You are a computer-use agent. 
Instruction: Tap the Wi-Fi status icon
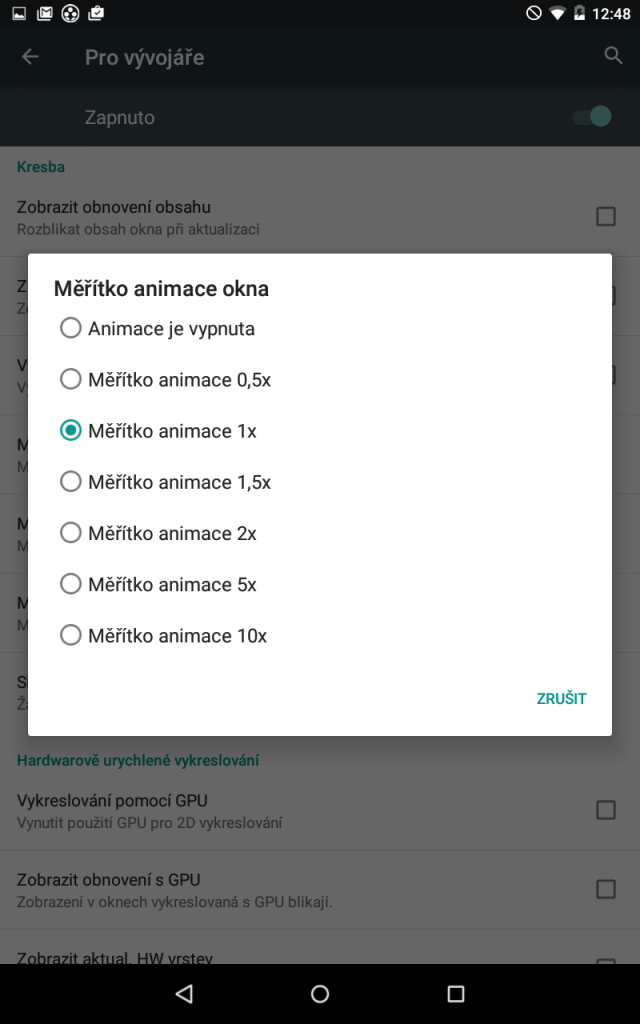click(557, 13)
